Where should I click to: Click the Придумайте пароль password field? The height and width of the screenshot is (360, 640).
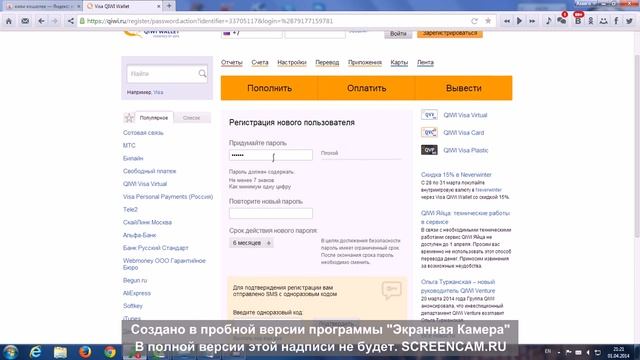pos(271,155)
